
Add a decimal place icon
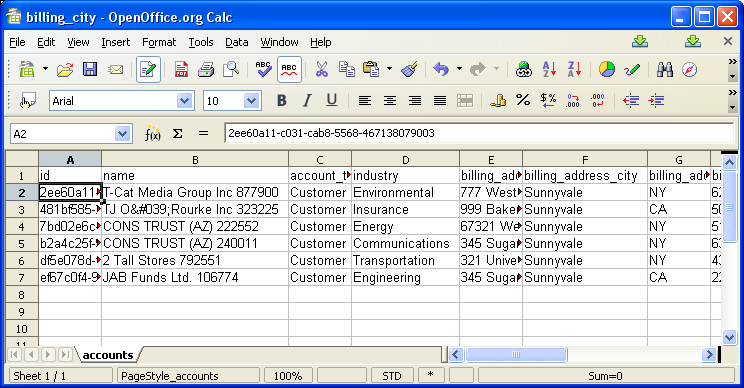(x=573, y=101)
